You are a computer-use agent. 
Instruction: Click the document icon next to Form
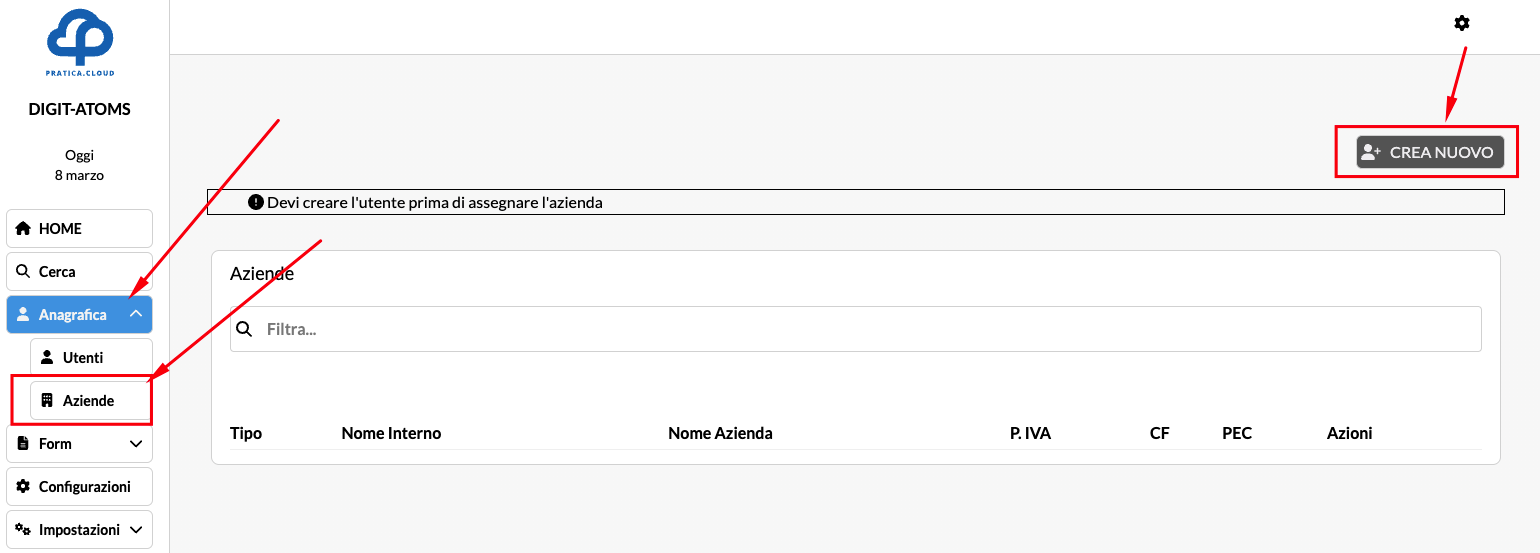point(23,443)
